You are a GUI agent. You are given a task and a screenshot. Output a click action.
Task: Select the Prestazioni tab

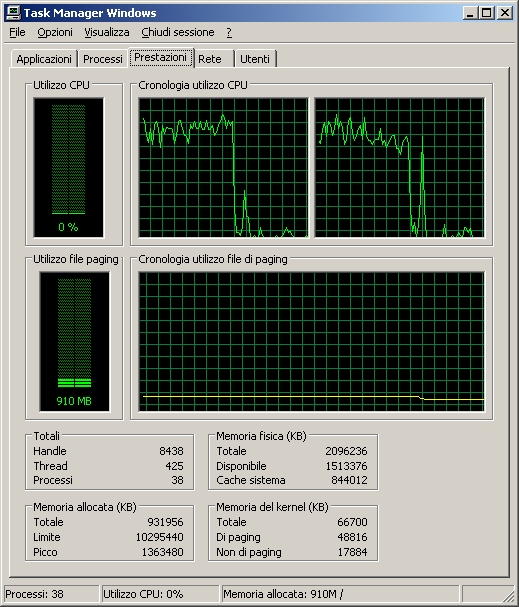161,57
